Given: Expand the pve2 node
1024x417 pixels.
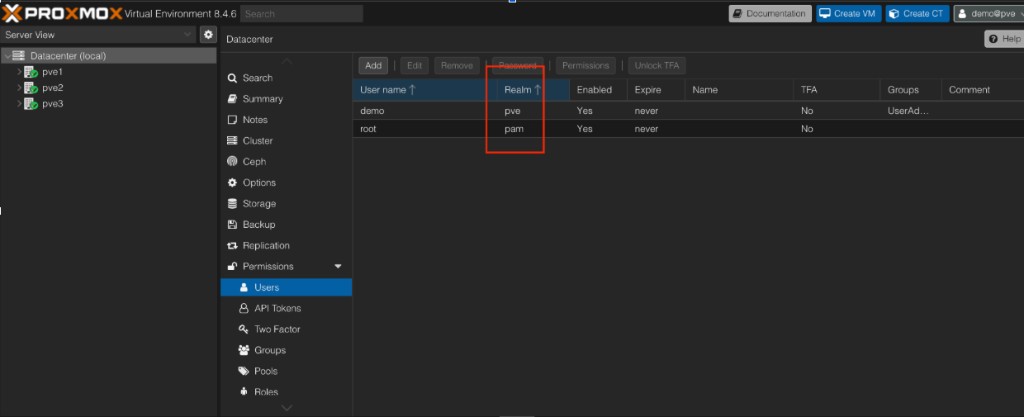Looking at the screenshot, I should (x=19, y=88).
